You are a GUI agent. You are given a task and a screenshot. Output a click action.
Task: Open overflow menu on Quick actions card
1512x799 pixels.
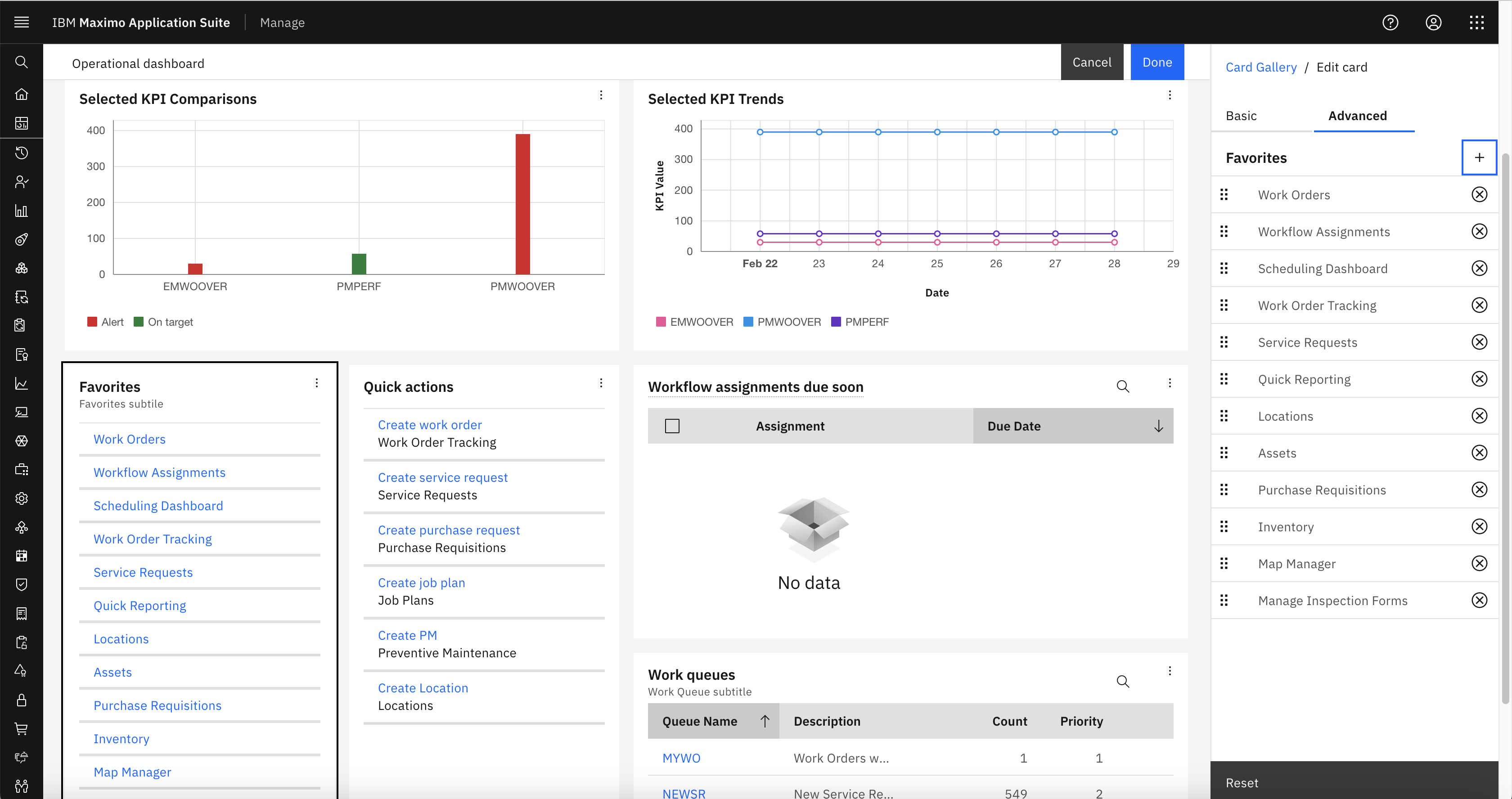pos(601,383)
